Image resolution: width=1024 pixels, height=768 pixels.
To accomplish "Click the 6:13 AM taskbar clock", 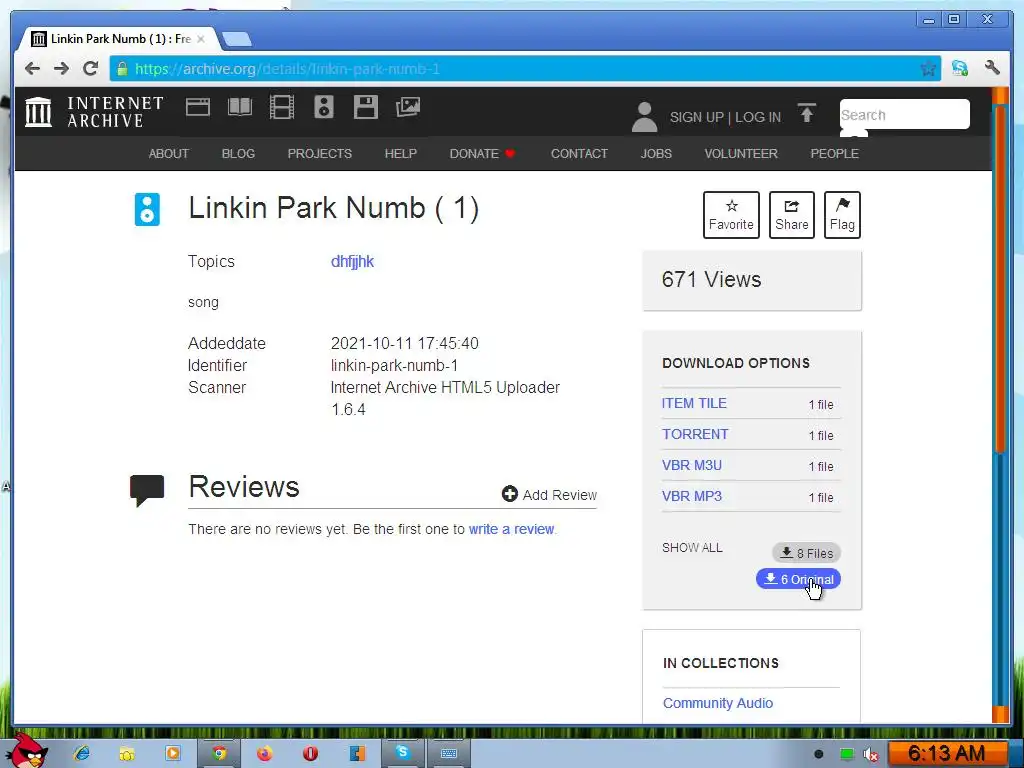I will point(946,754).
